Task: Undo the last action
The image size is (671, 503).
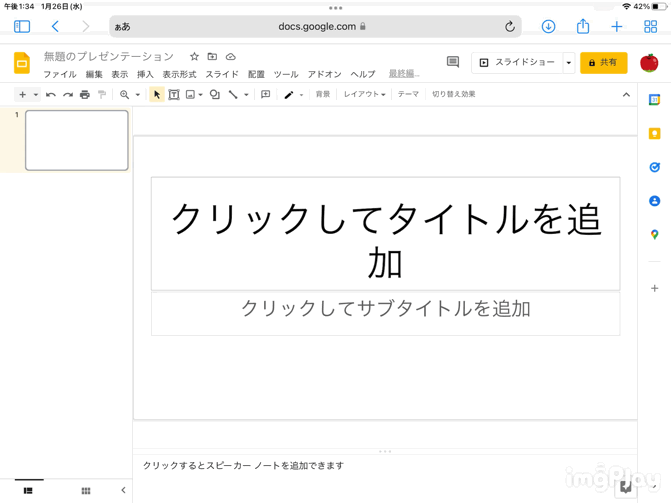Action: point(50,95)
